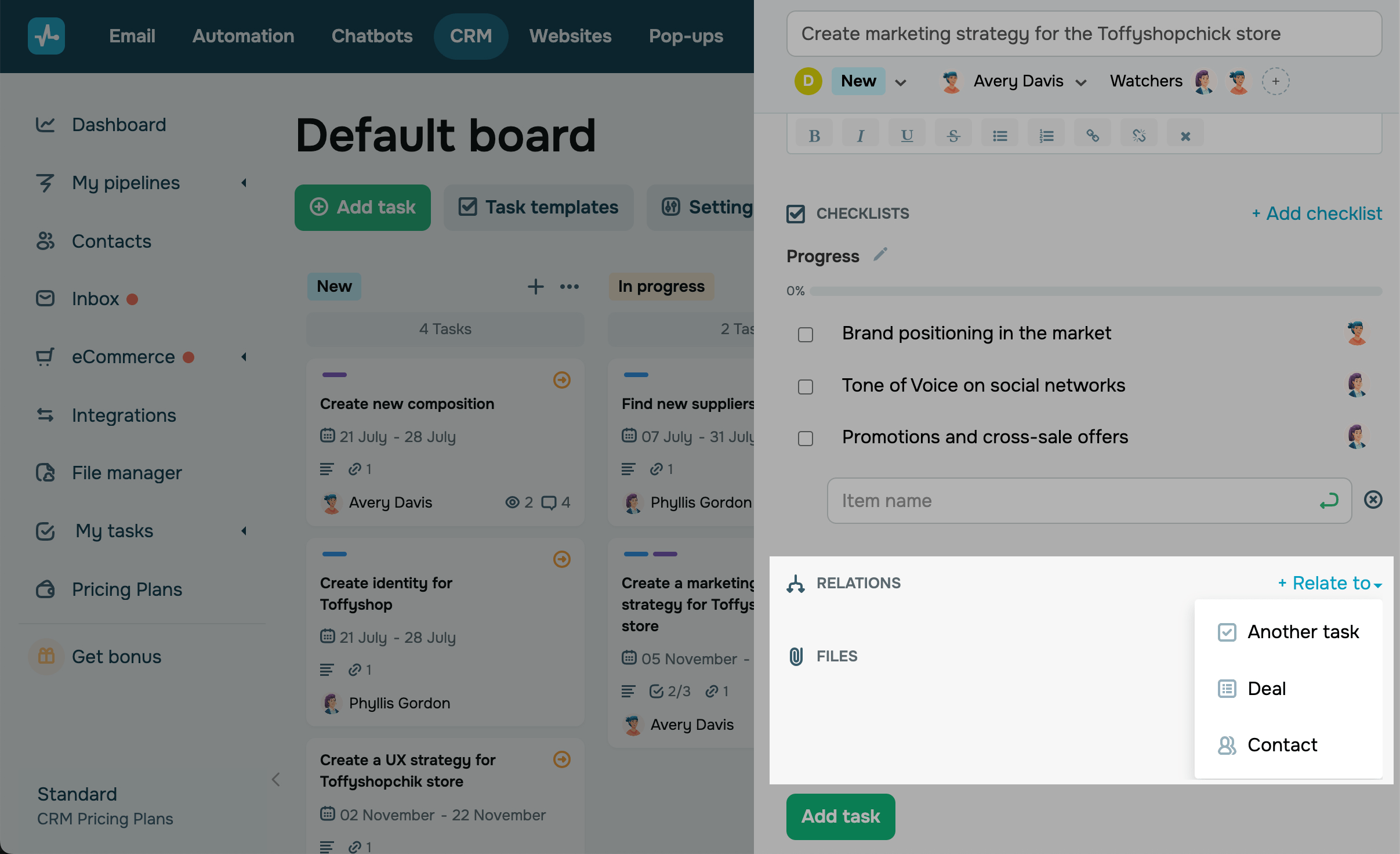
Task: Toggle italic text formatting
Action: [861, 136]
